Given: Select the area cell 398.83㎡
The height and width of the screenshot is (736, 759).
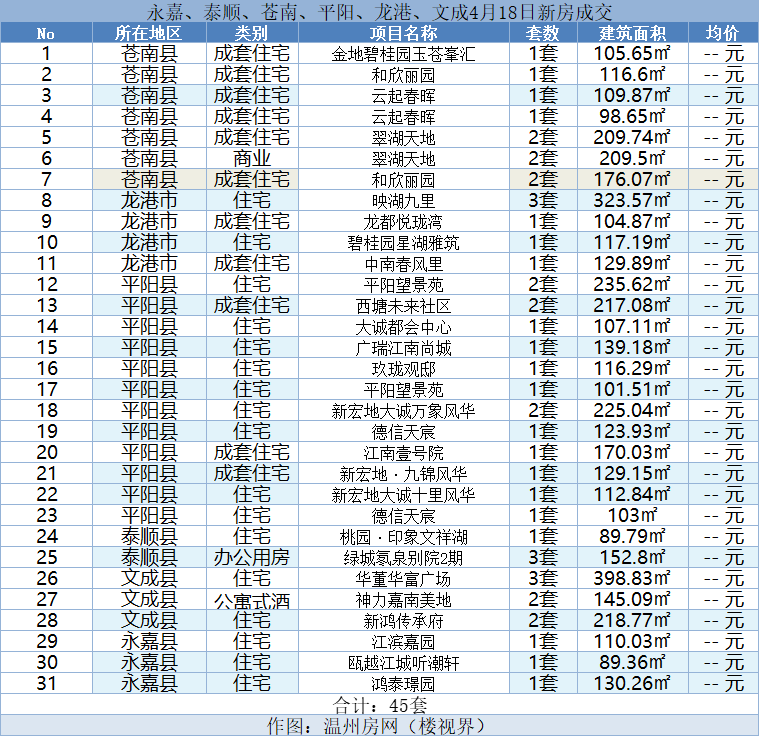Looking at the screenshot, I should click(x=632, y=579).
